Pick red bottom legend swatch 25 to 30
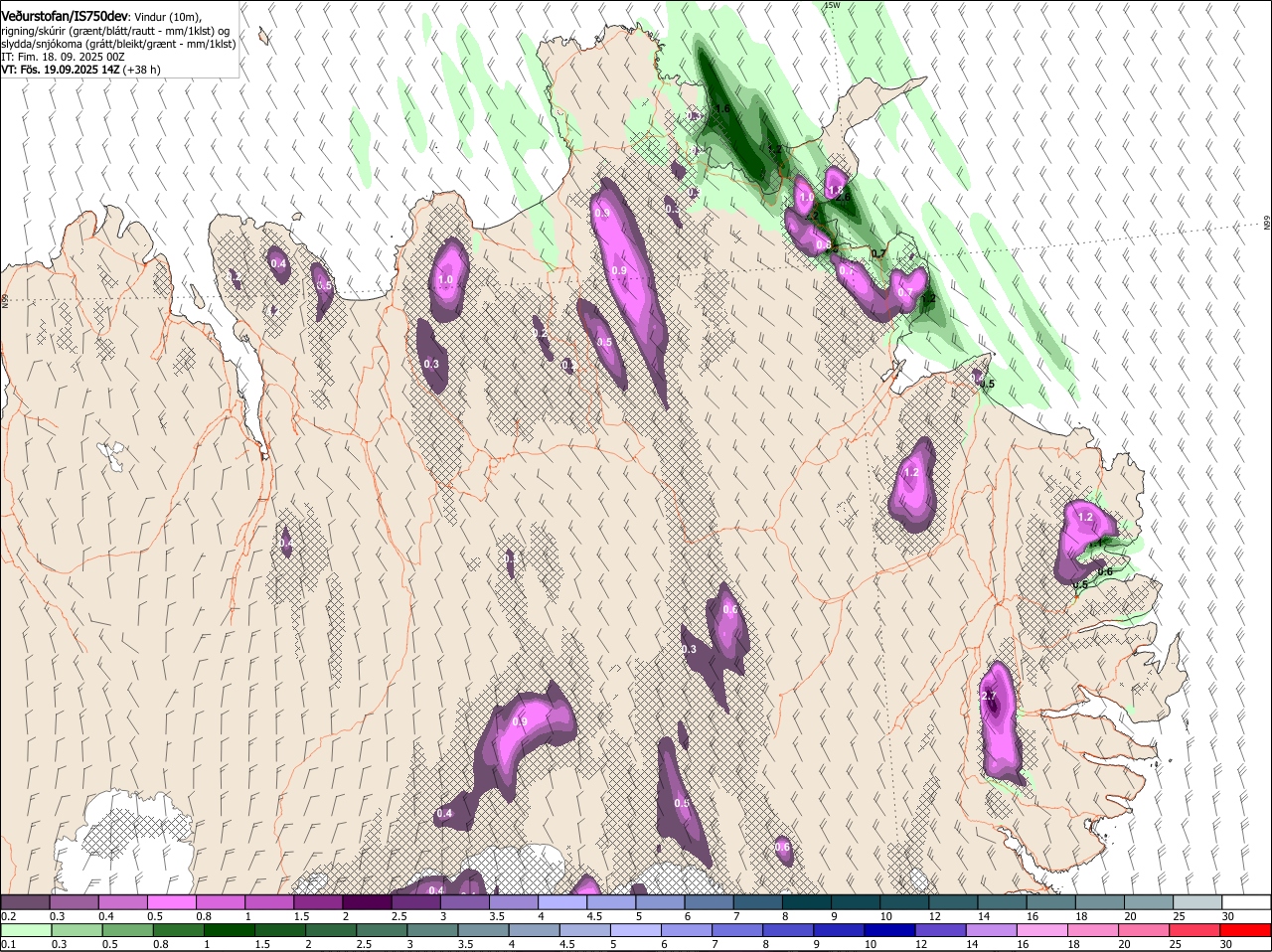Image resolution: width=1272 pixels, height=952 pixels. pos(1194,930)
